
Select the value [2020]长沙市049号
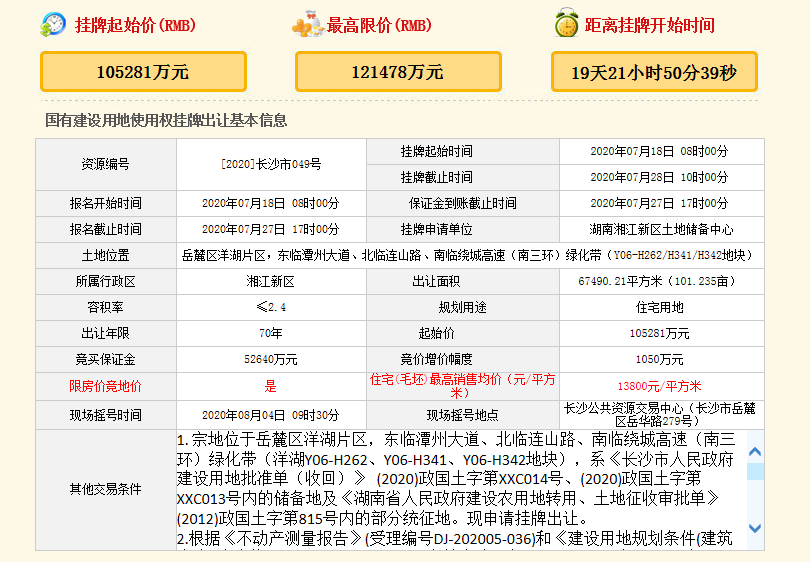click(271, 164)
